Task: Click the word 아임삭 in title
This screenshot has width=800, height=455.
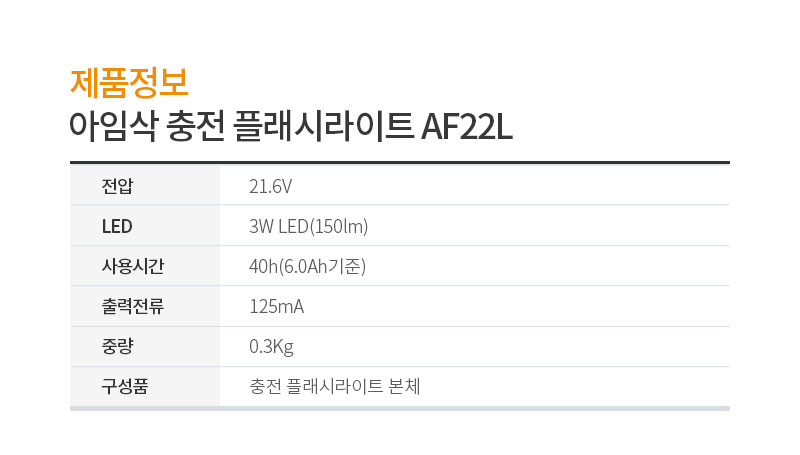Action: tap(114, 127)
